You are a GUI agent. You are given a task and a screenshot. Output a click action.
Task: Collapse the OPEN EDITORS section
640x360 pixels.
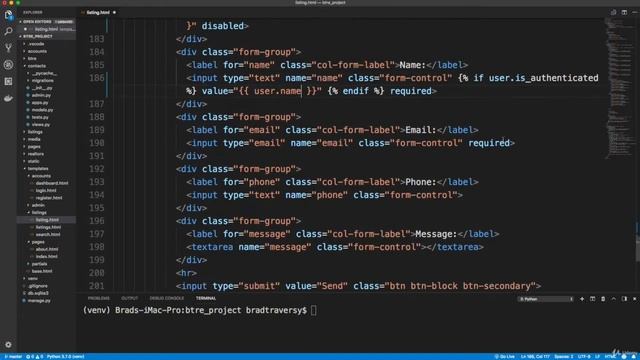[x=37, y=22]
